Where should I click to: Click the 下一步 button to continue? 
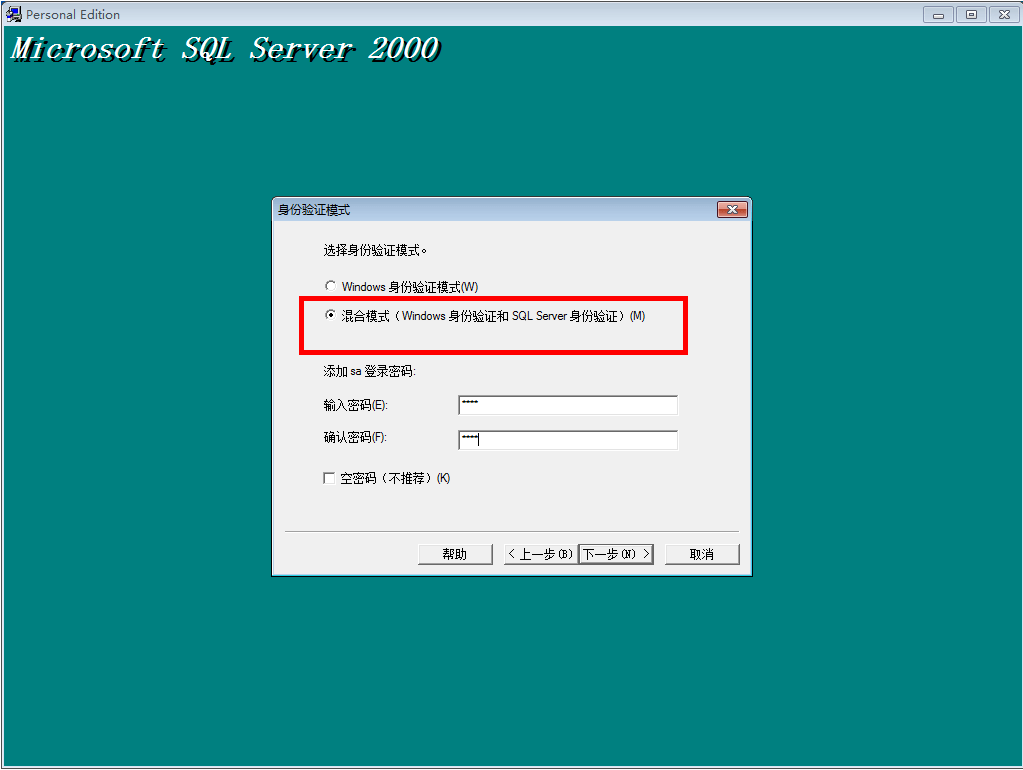point(615,553)
